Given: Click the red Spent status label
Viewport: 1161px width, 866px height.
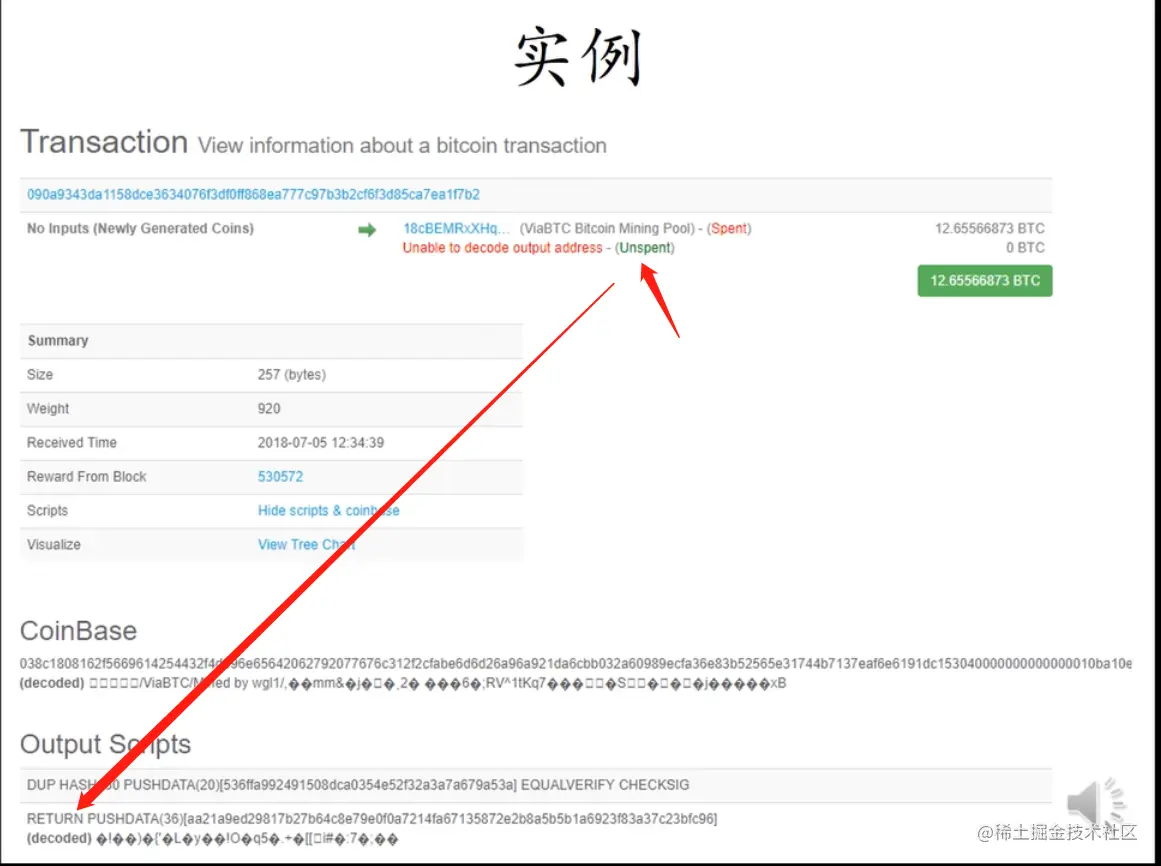Looking at the screenshot, I should point(729,228).
